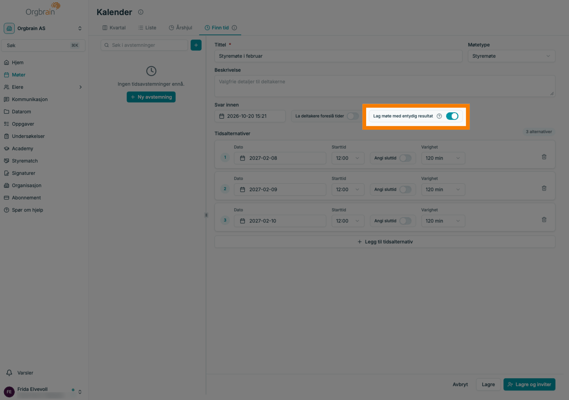This screenshot has height=400, width=569.
Task: Expand the Eiere sidebar item chevron
Action: [81, 87]
